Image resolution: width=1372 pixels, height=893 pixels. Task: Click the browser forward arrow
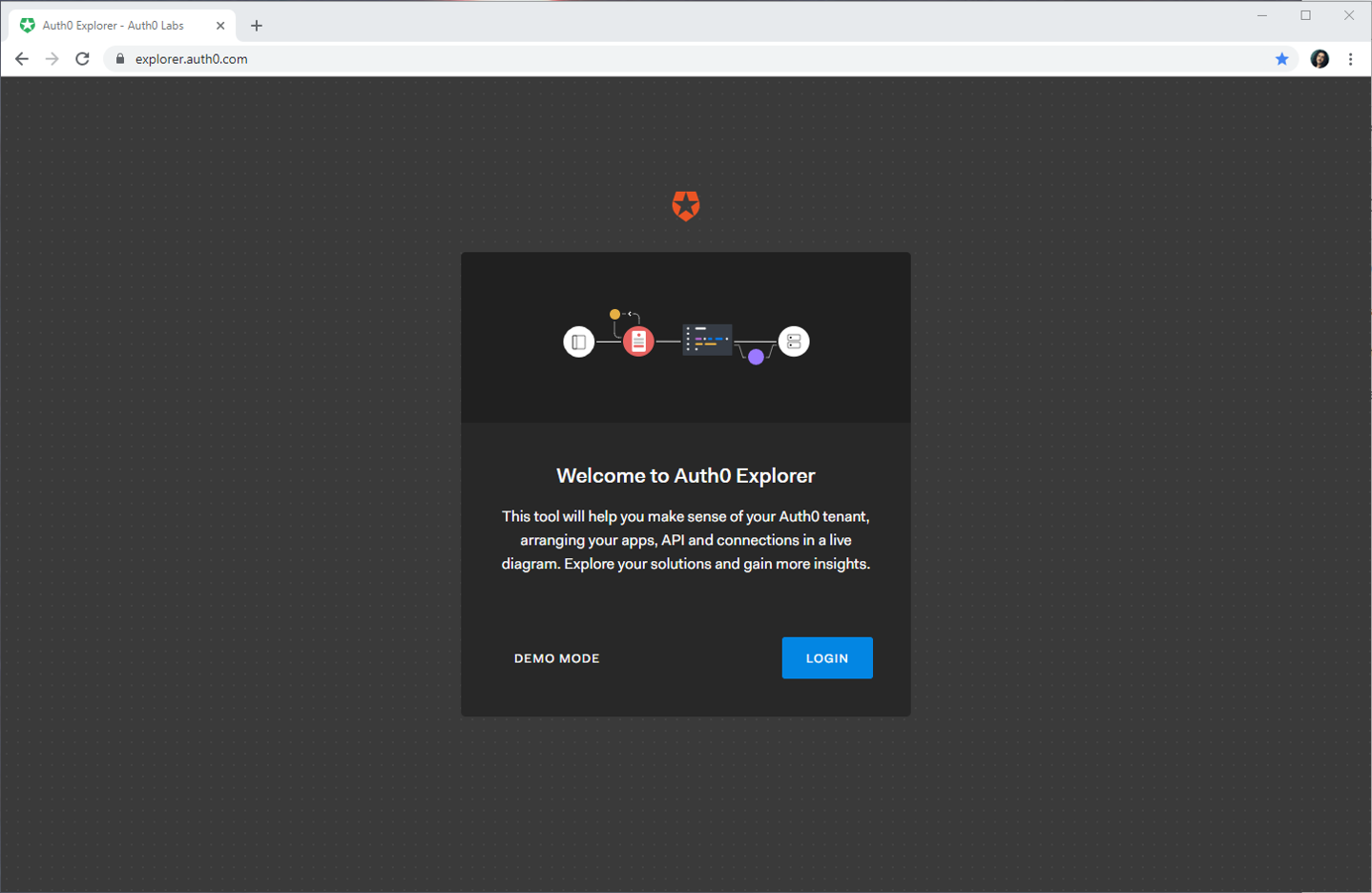click(52, 59)
